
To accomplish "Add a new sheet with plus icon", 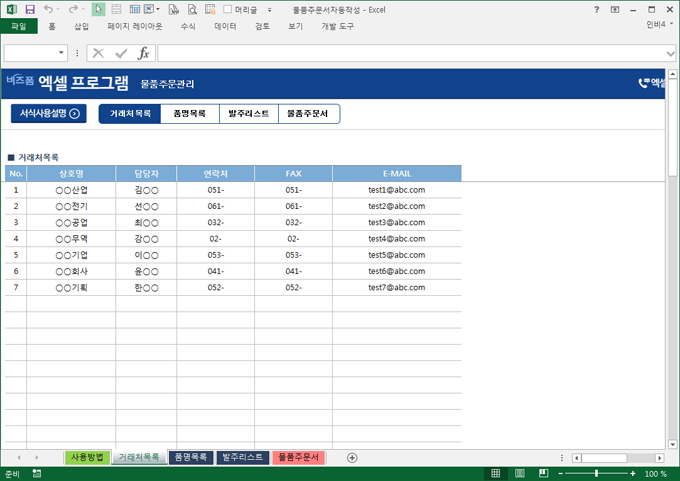I will tap(352, 457).
